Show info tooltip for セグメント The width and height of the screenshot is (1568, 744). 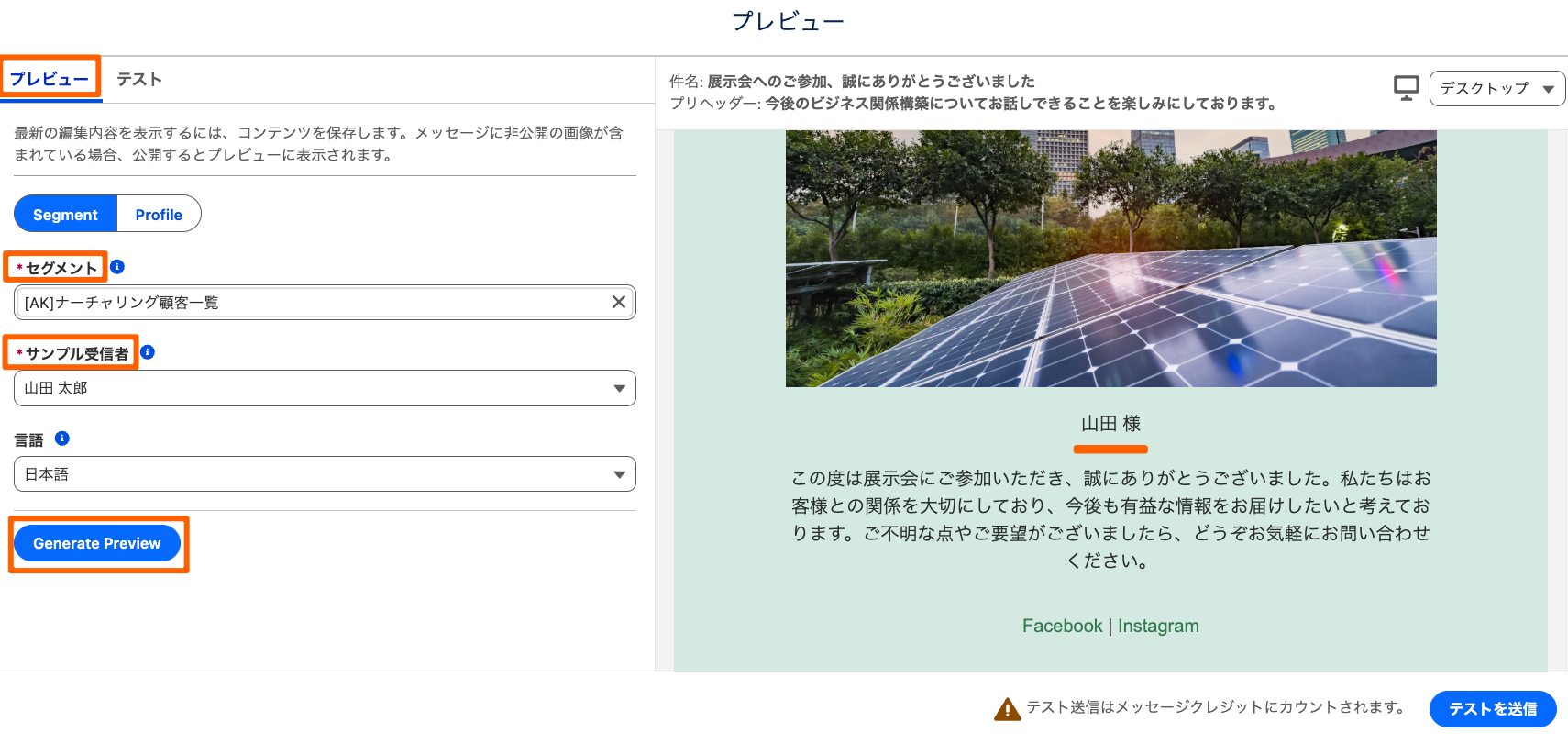(x=117, y=267)
